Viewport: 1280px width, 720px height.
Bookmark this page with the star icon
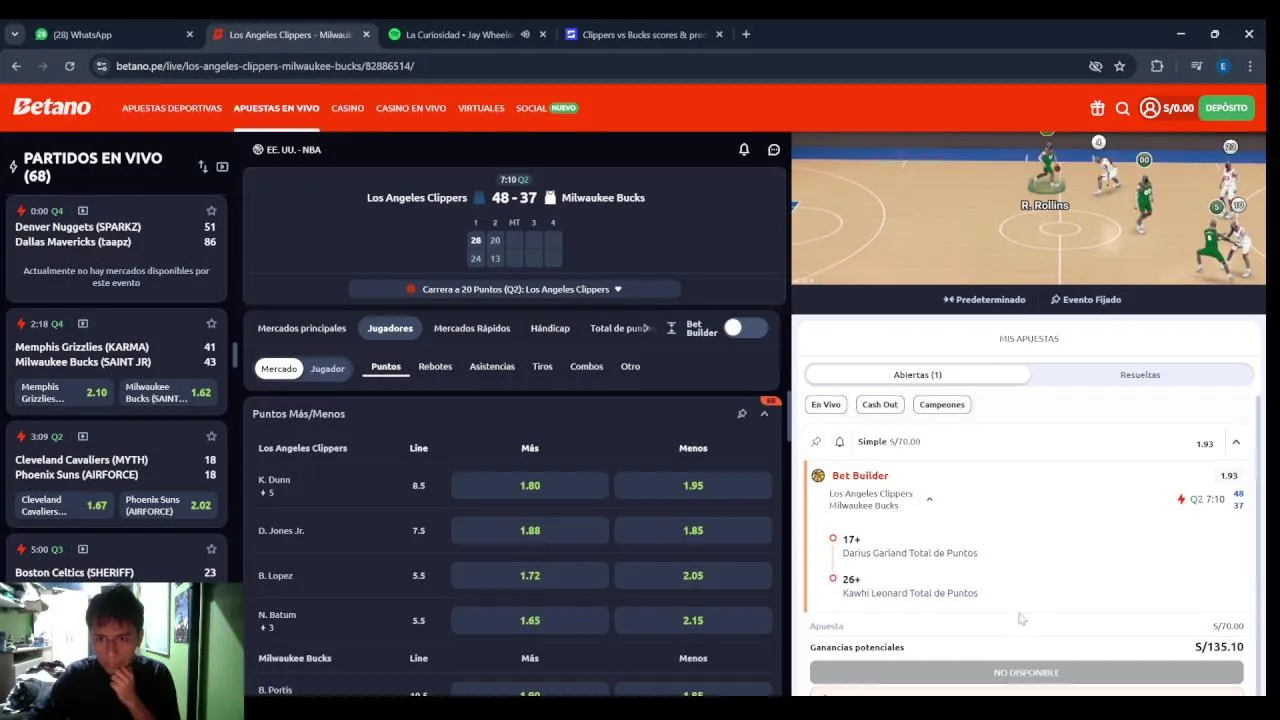(x=1120, y=66)
